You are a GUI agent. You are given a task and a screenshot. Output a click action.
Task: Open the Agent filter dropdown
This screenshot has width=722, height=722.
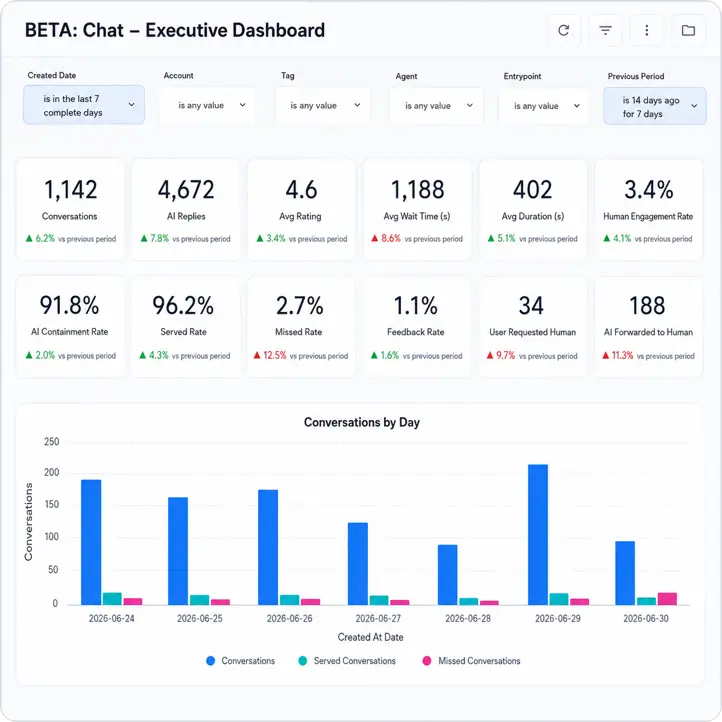click(436, 105)
